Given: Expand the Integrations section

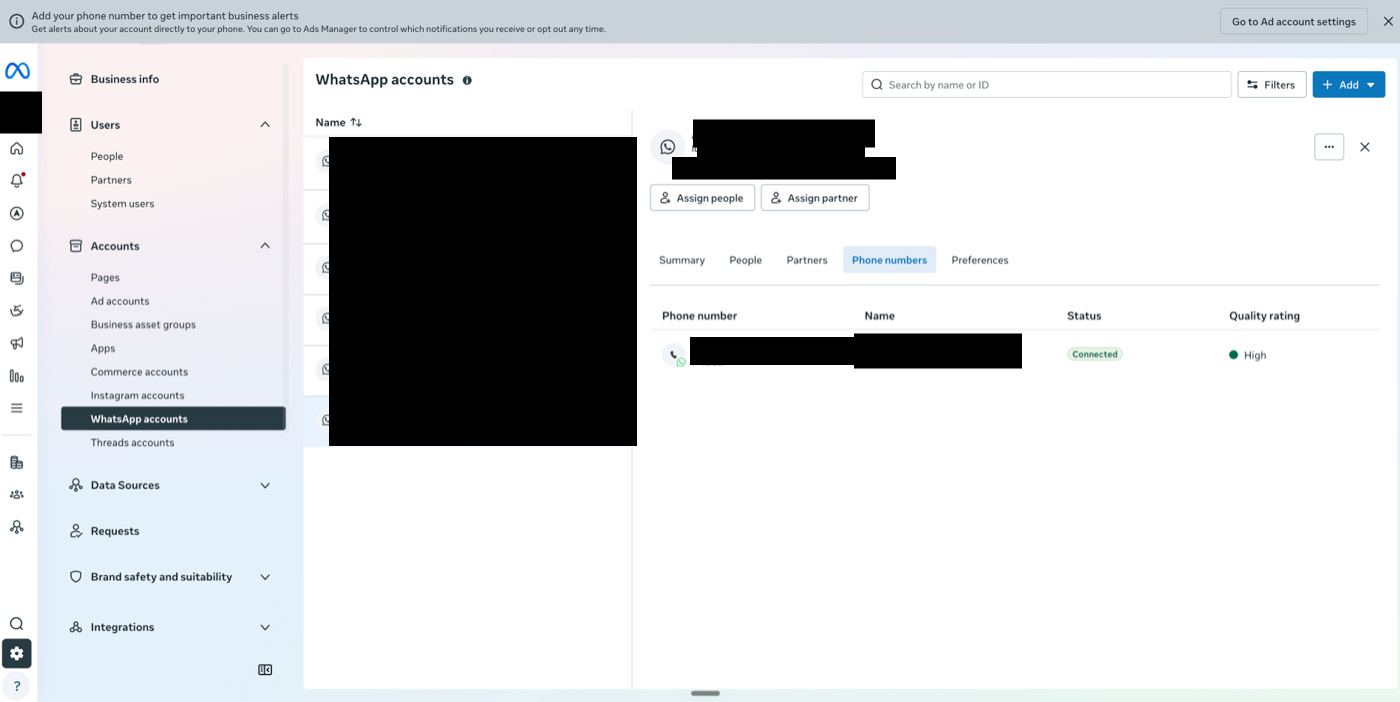Looking at the screenshot, I should point(265,627).
